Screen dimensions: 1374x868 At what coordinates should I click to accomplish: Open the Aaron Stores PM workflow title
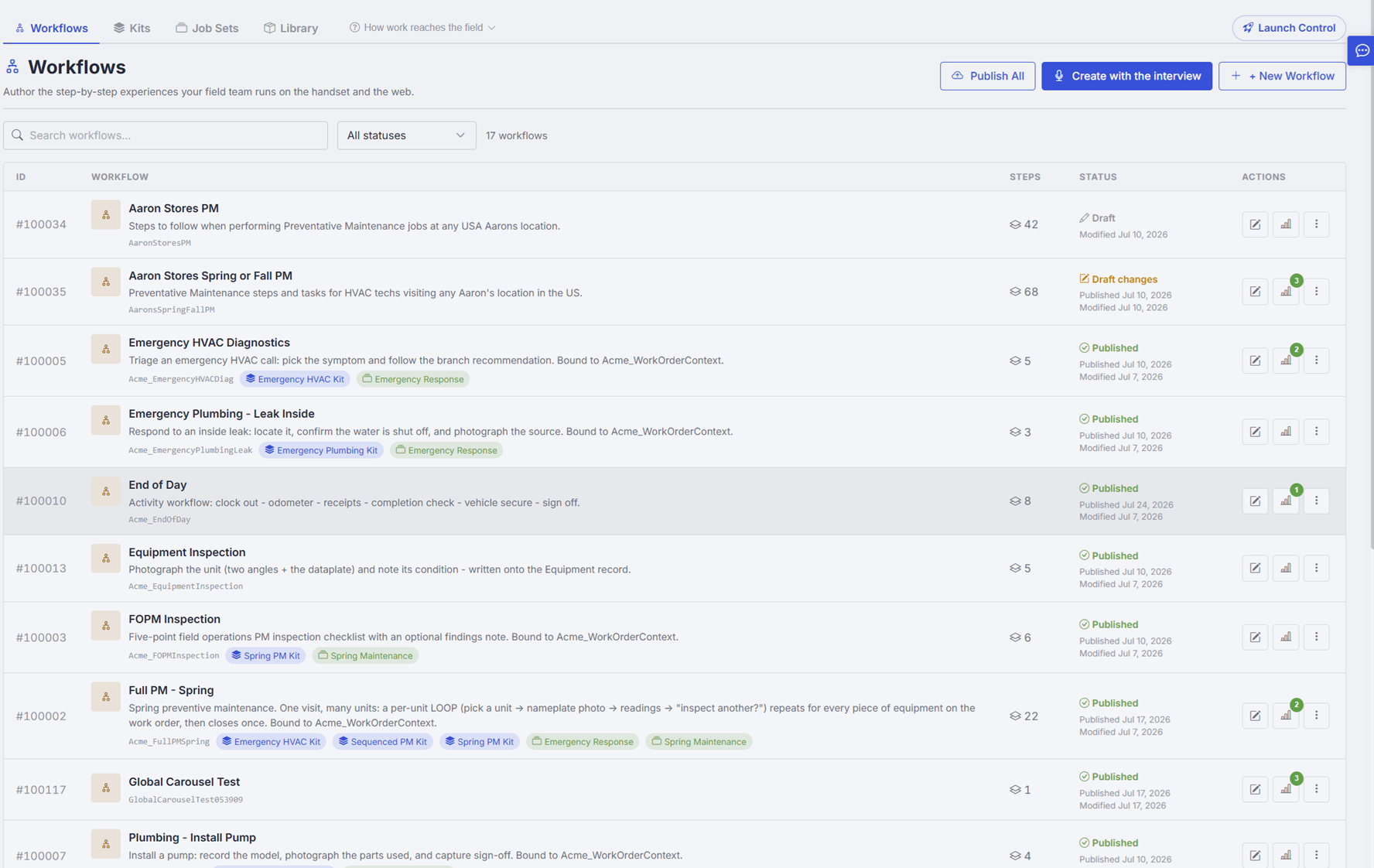173,208
